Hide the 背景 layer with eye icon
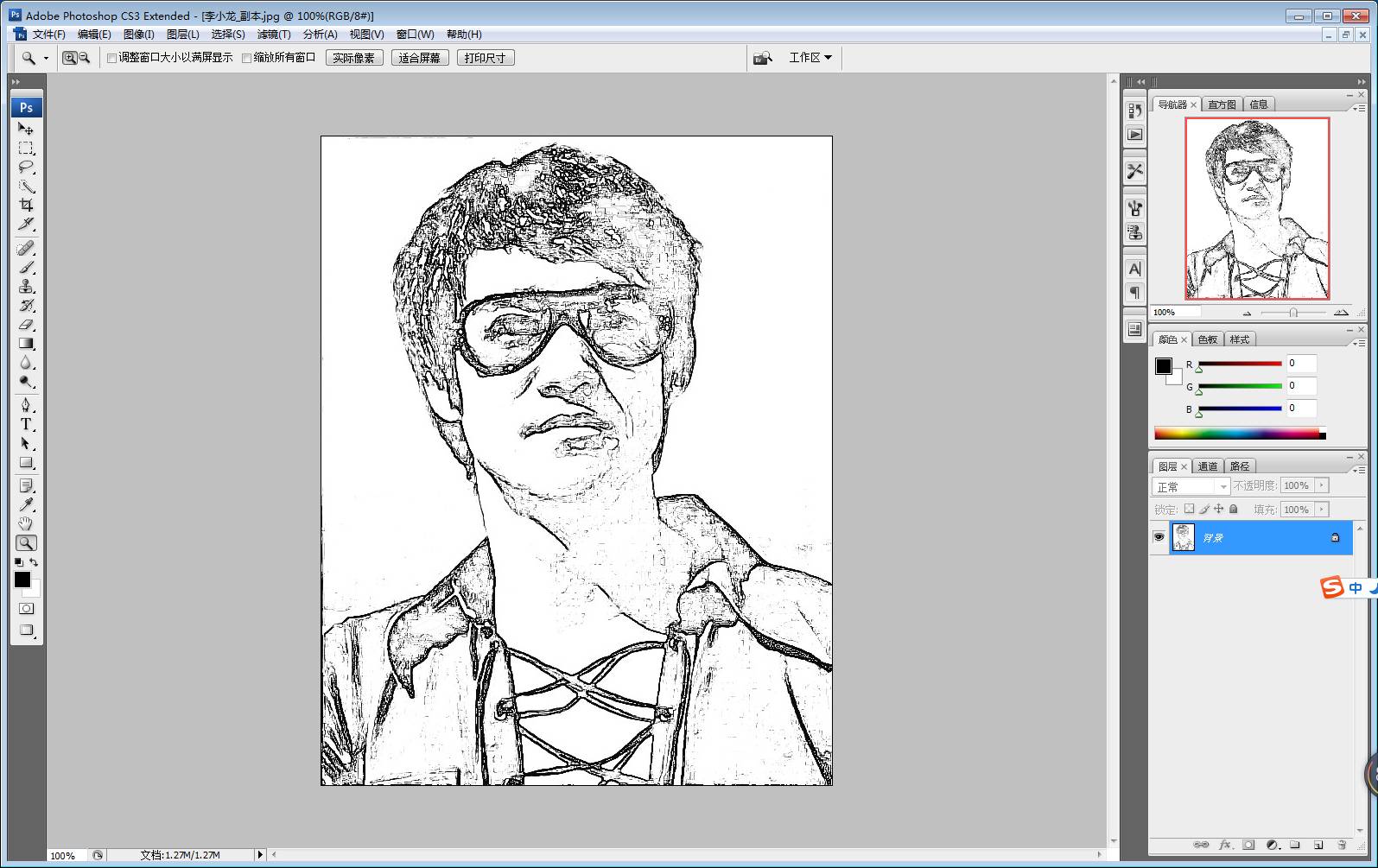This screenshot has width=1378, height=868. click(1159, 537)
